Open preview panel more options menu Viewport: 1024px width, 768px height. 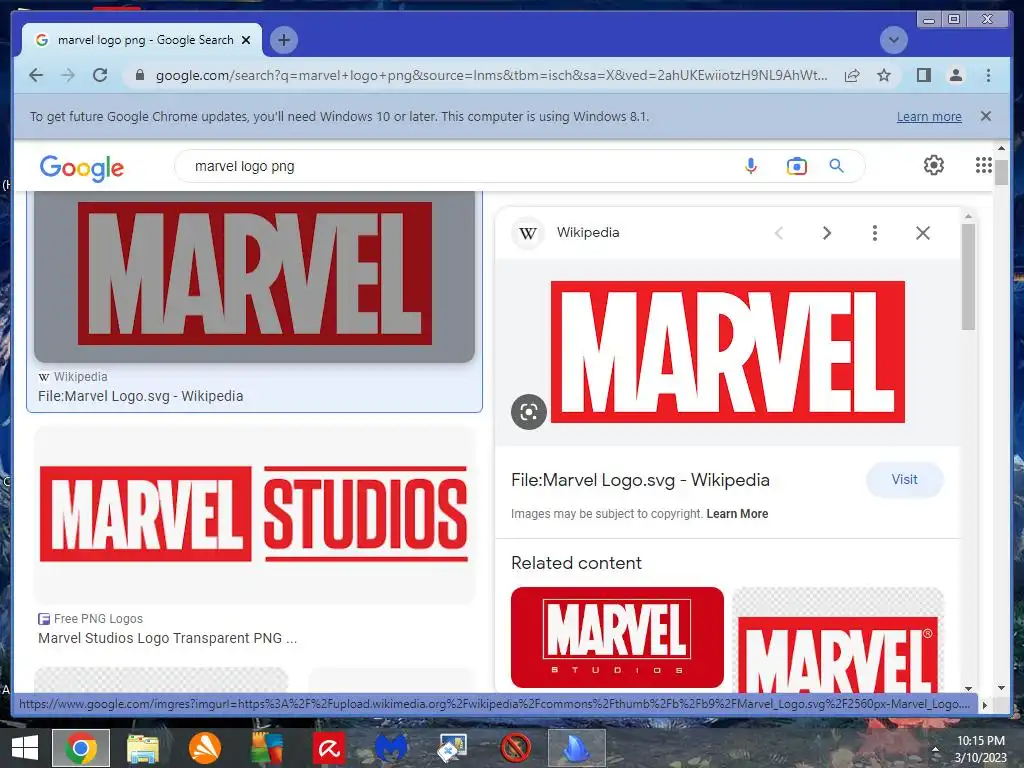point(874,233)
